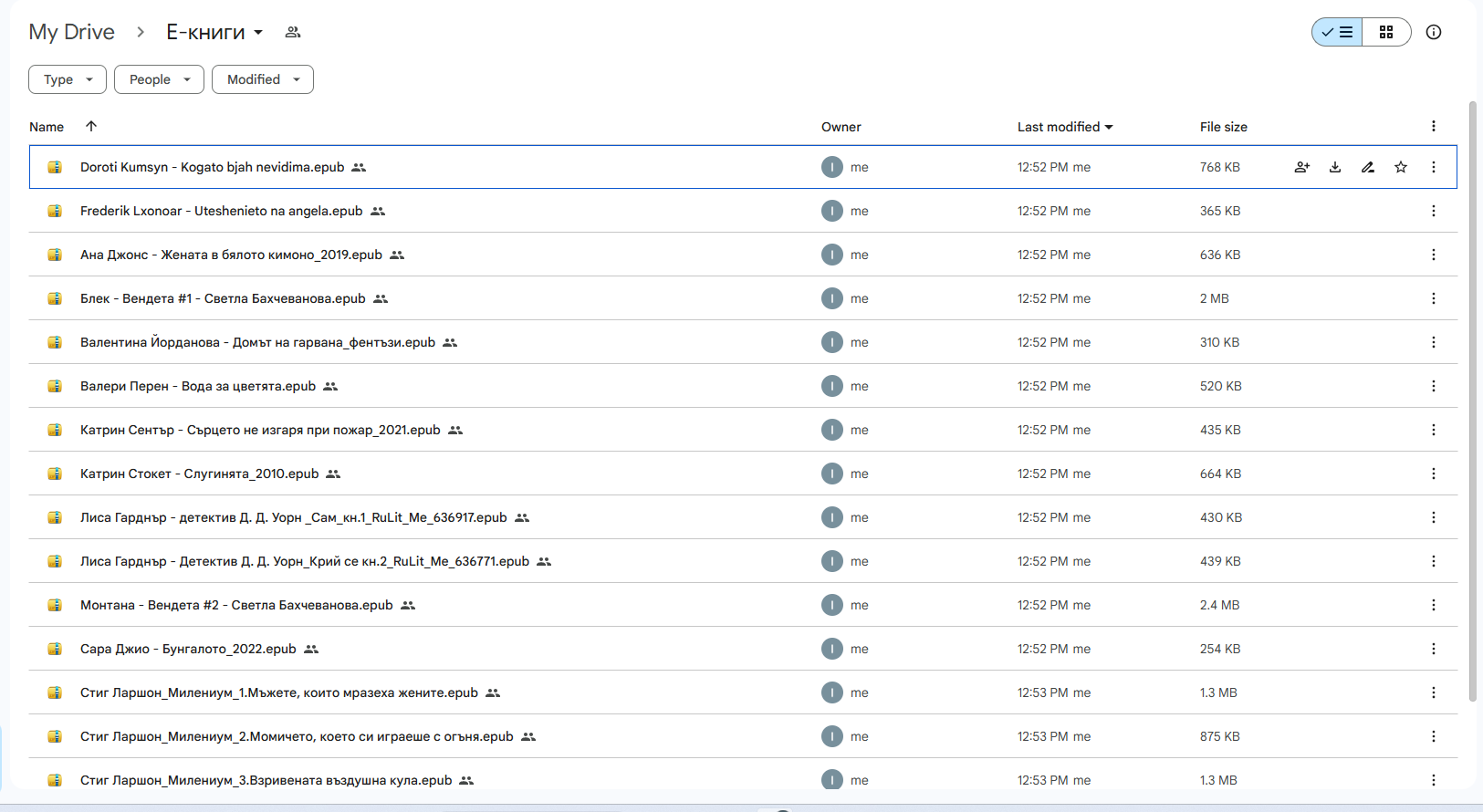Download the Doroti Kumsyn epub file
This screenshot has height=812, width=1483.
pos(1334,167)
